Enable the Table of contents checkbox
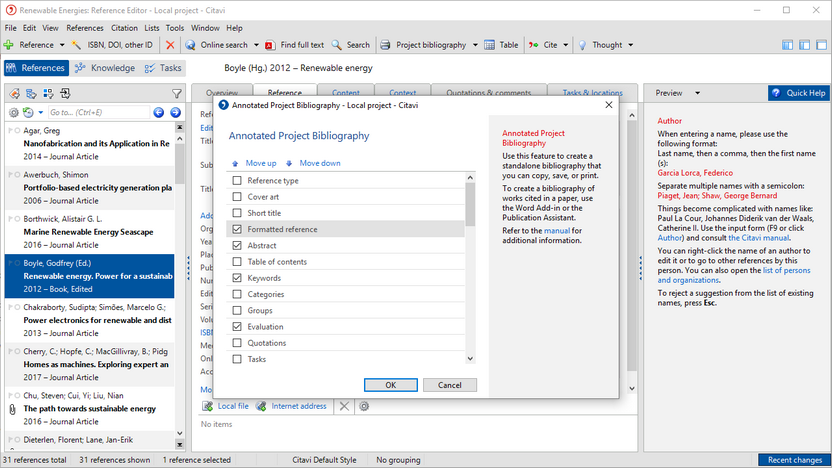832x468 pixels. (237, 262)
